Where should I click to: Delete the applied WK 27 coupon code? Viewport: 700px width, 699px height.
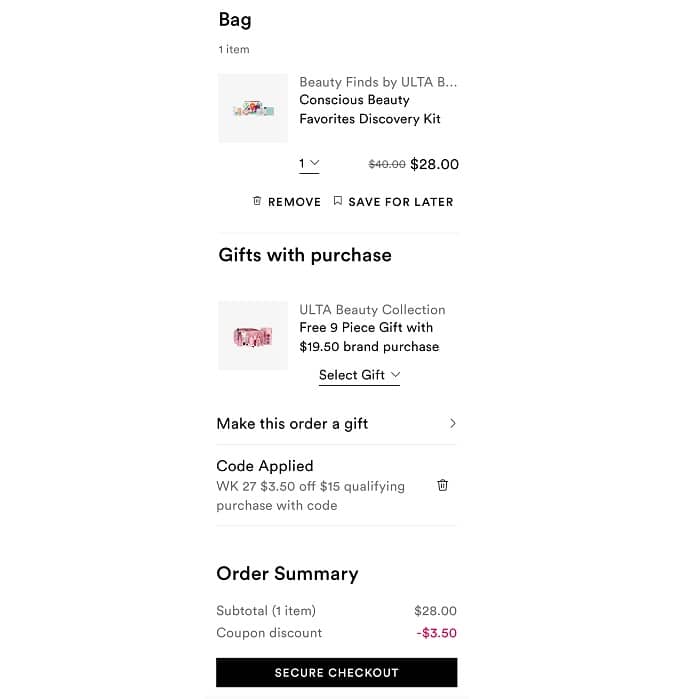point(443,485)
